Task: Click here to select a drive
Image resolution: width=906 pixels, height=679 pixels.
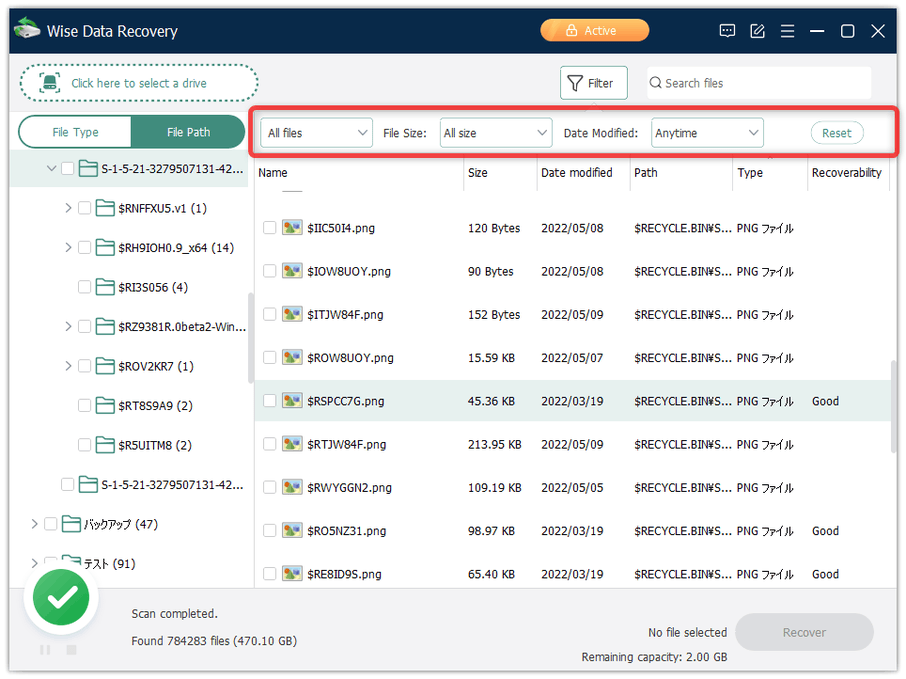Action: pos(139,83)
